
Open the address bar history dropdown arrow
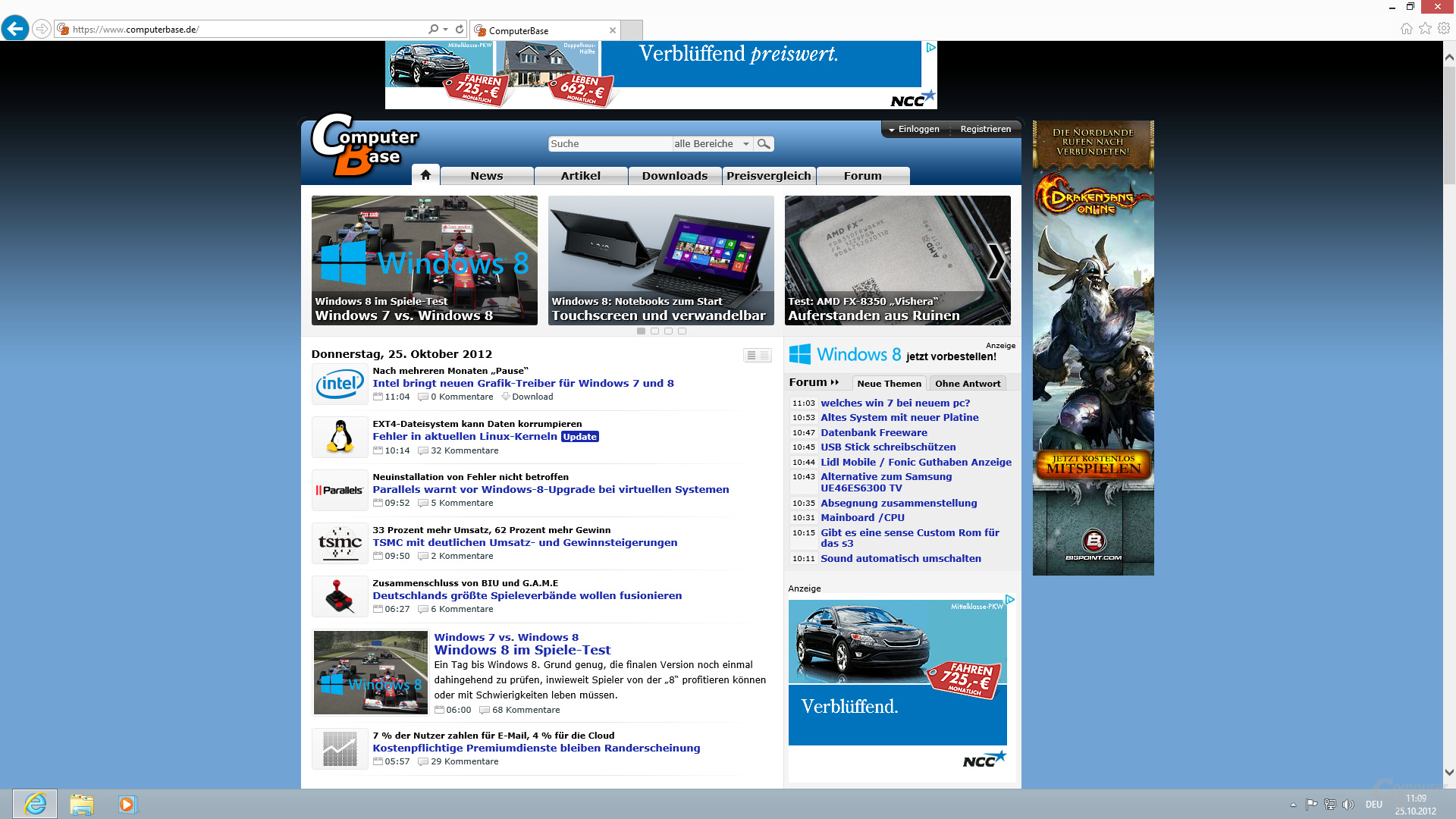pos(446,30)
